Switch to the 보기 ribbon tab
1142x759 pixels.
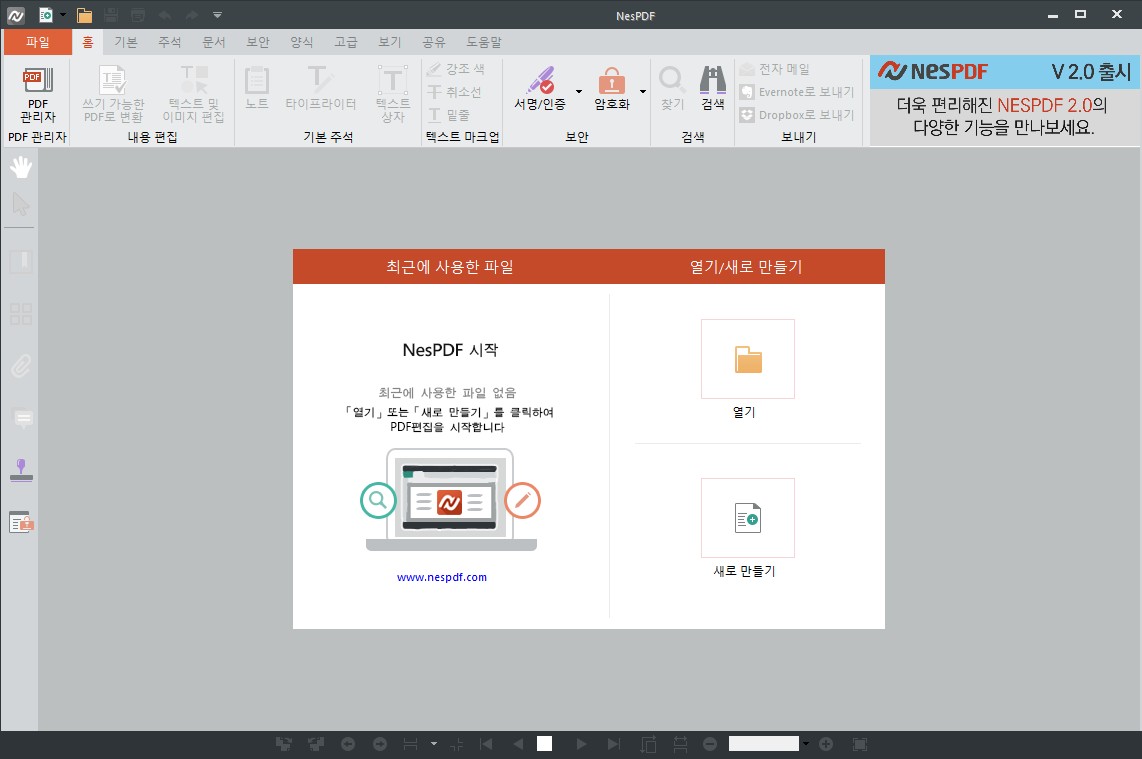390,42
